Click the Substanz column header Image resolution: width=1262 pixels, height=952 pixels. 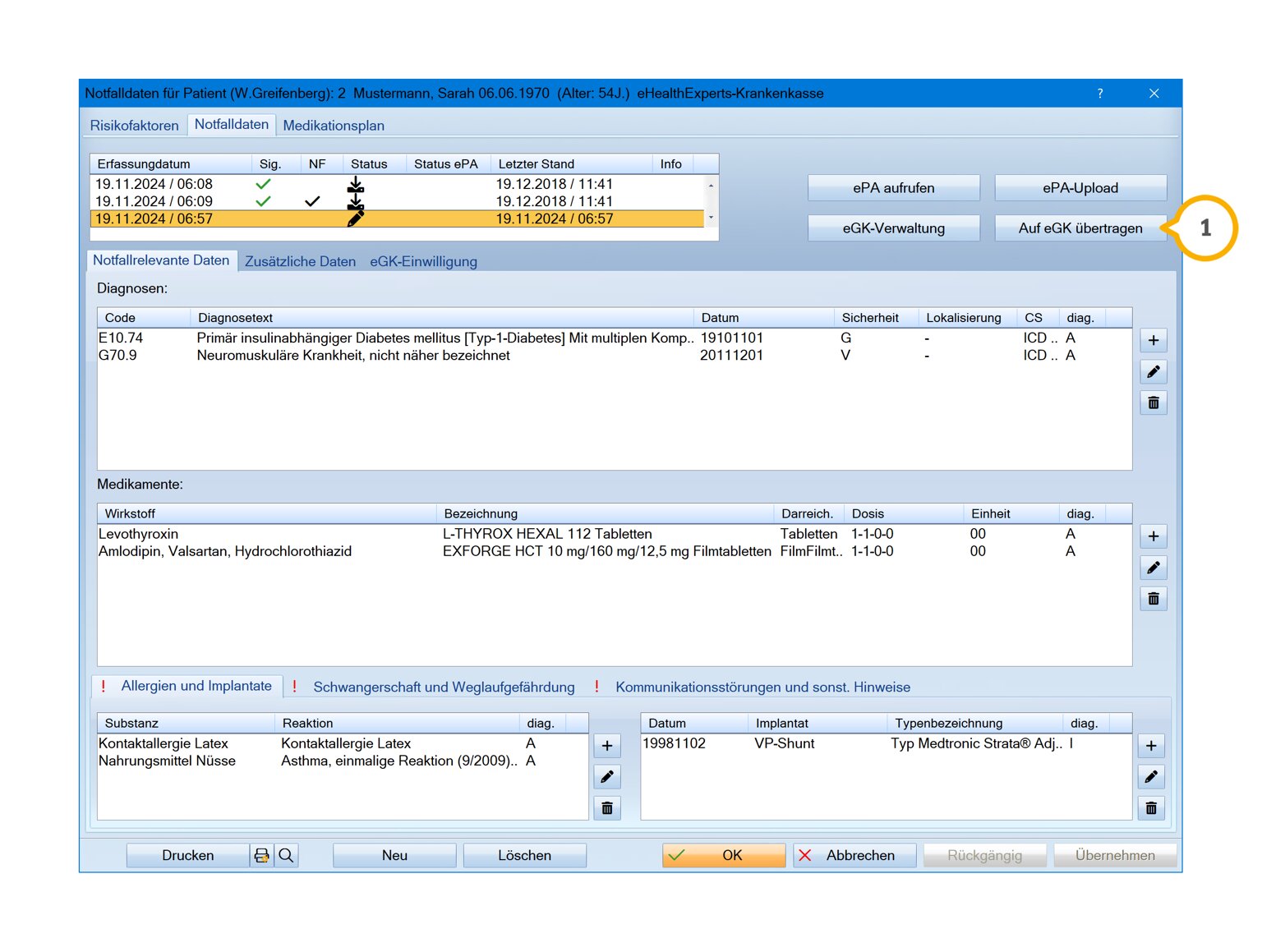pyautogui.click(x=186, y=723)
